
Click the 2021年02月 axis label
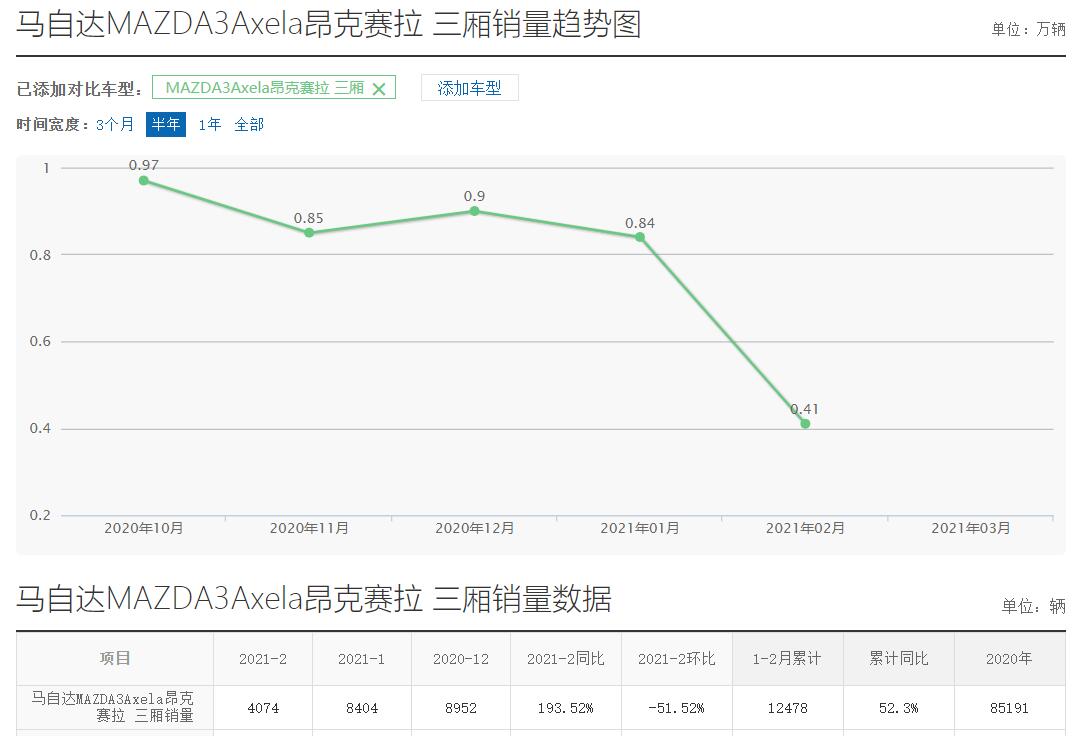point(806,529)
